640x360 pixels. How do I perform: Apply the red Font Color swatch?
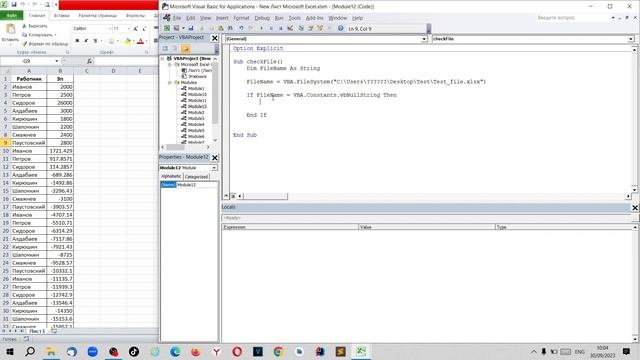pos(140,41)
